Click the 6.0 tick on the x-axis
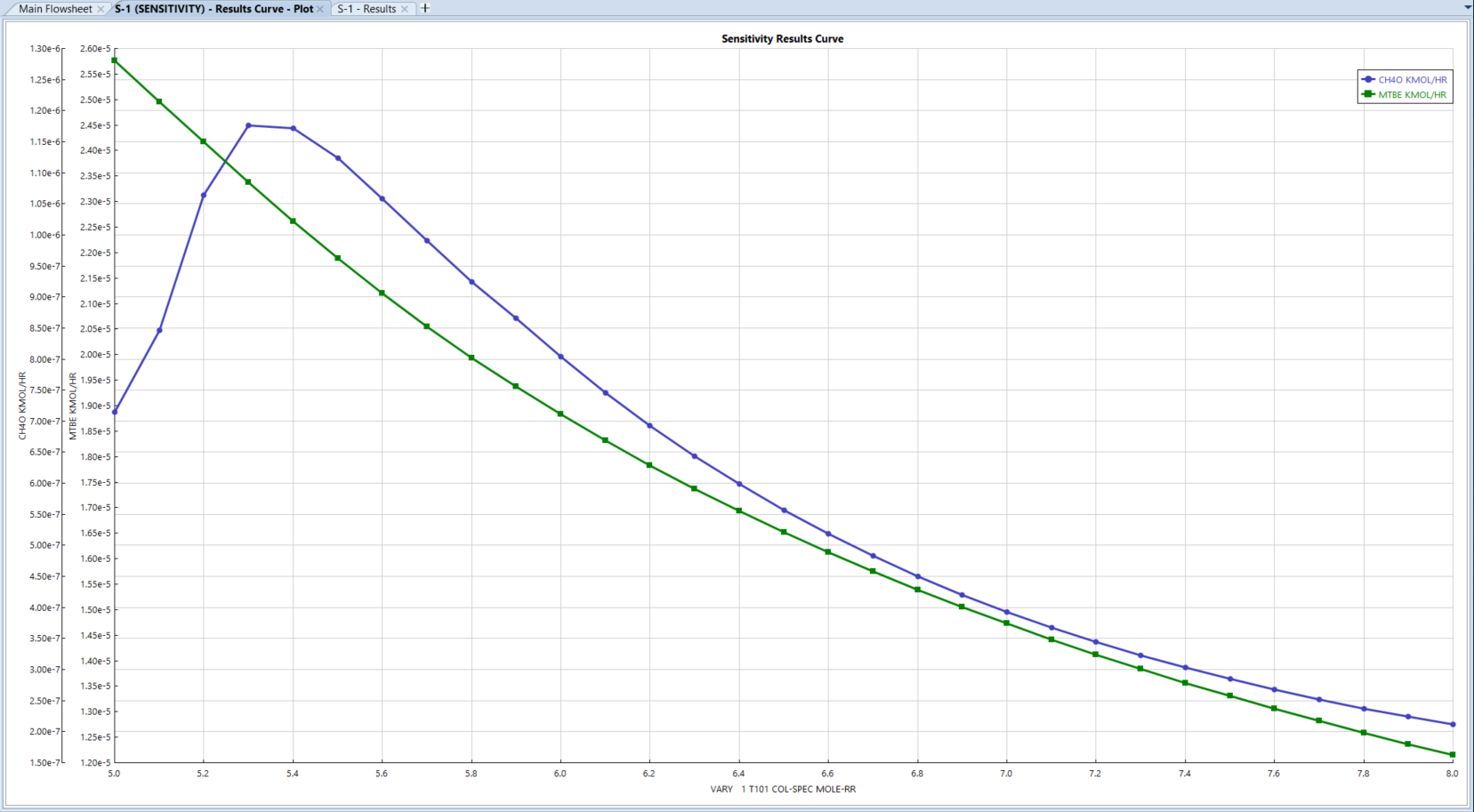This screenshot has height=812, width=1474. 560,774
